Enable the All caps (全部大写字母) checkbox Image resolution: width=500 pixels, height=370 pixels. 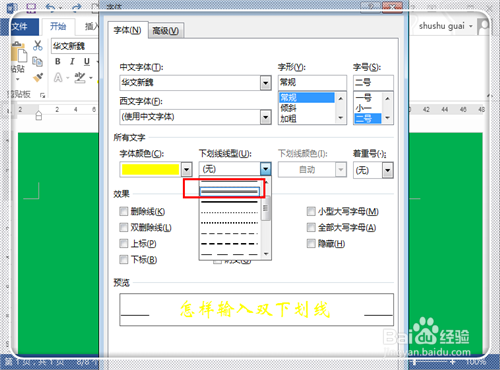click(311, 227)
